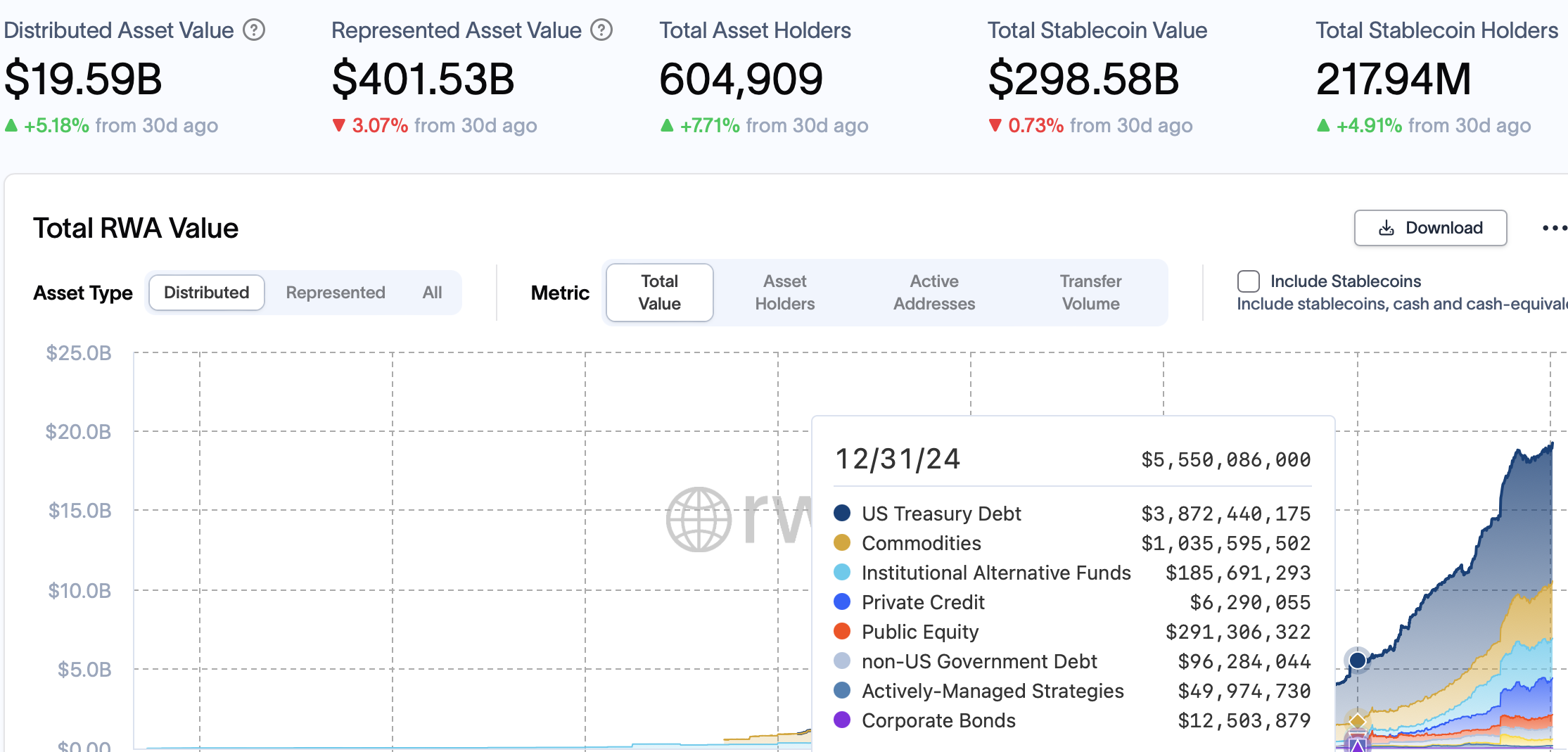Click the US Treasury Debt legend dot
This screenshot has width=1568, height=752.
click(x=841, y=513)
